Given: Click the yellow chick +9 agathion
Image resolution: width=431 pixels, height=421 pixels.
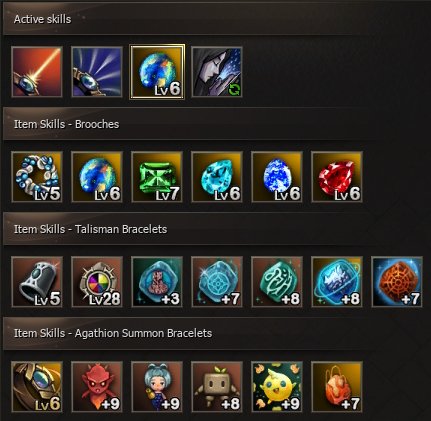Looking at the screenshot, I should pos(277,387).
